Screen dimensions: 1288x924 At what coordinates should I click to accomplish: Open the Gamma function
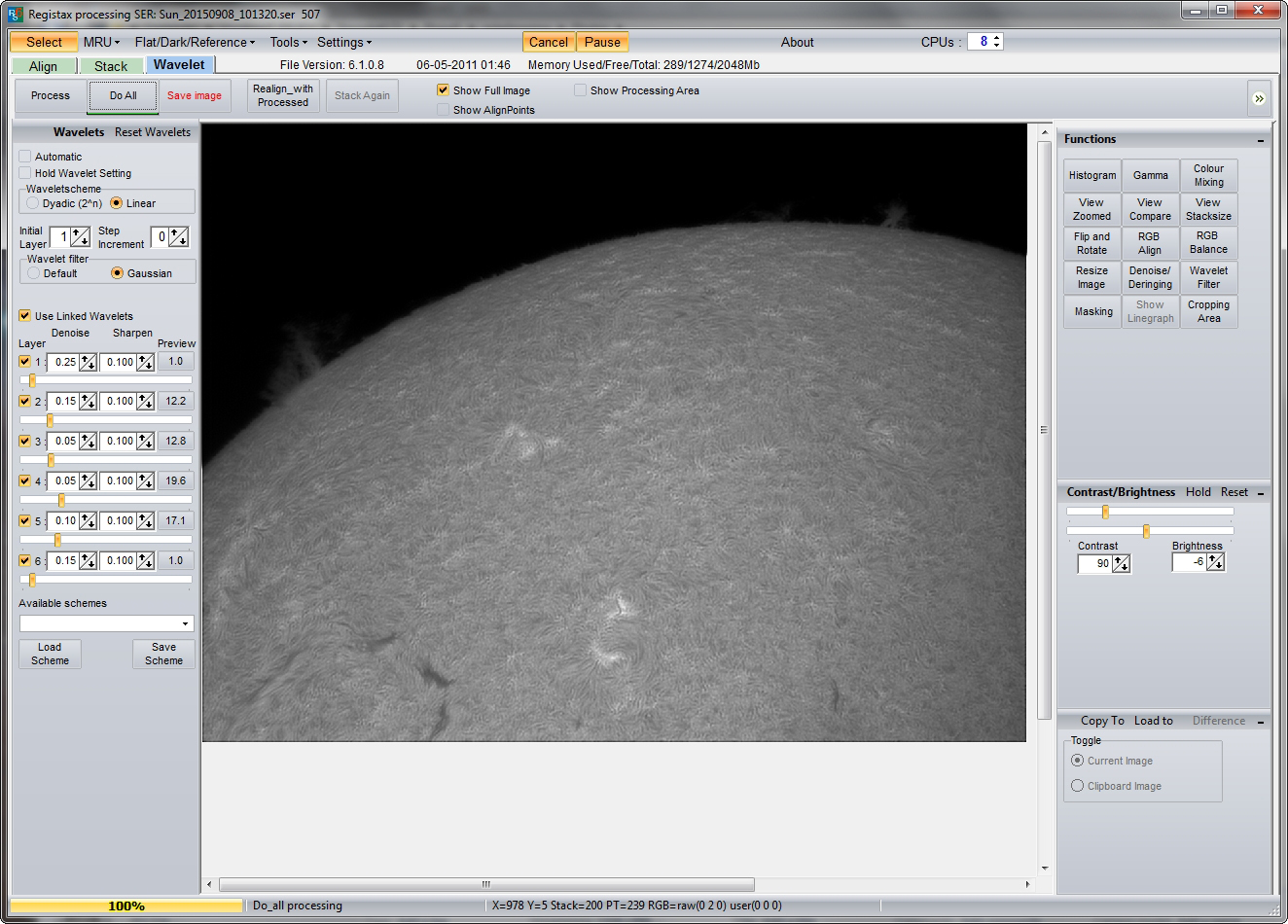[1151, 175]
